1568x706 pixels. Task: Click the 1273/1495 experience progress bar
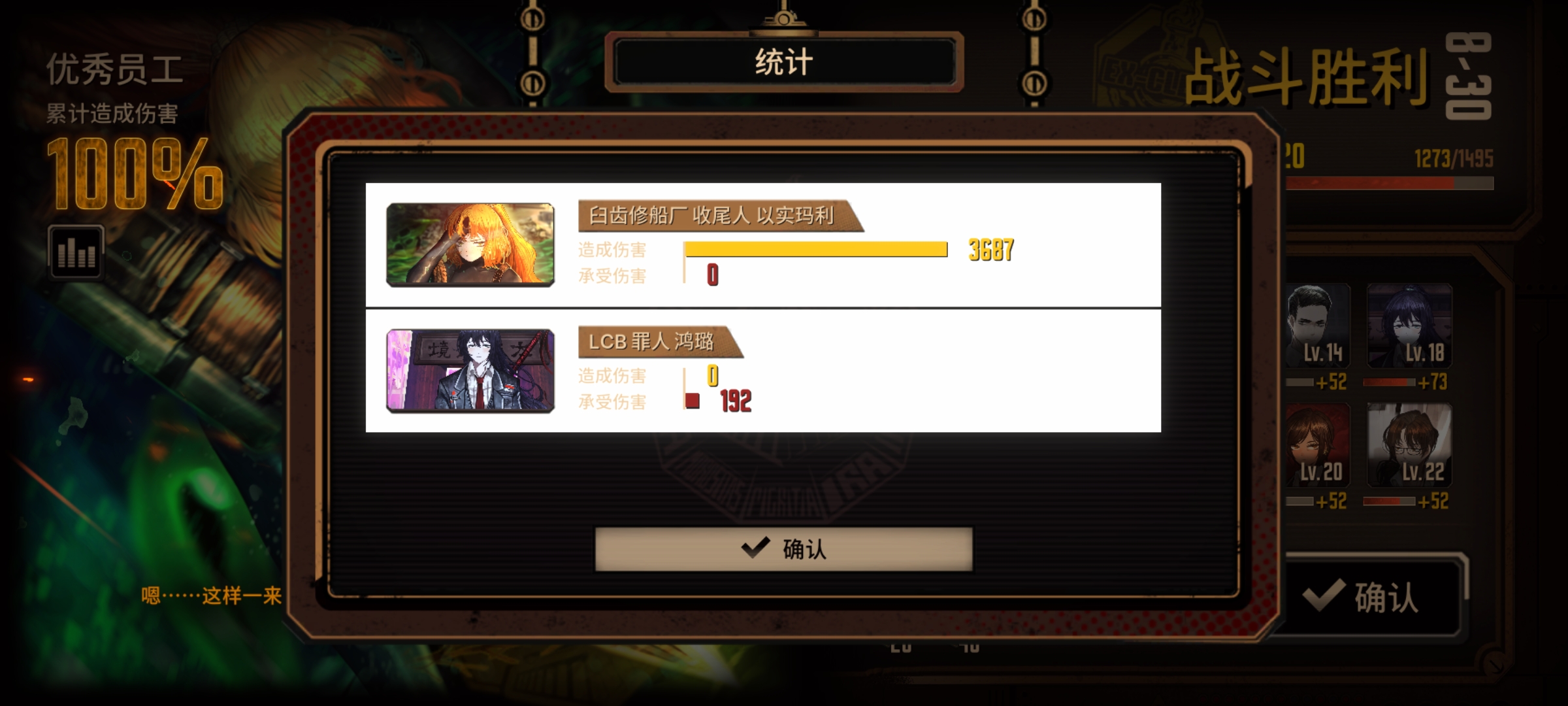pyautogui.click(x=1390, y=184)
